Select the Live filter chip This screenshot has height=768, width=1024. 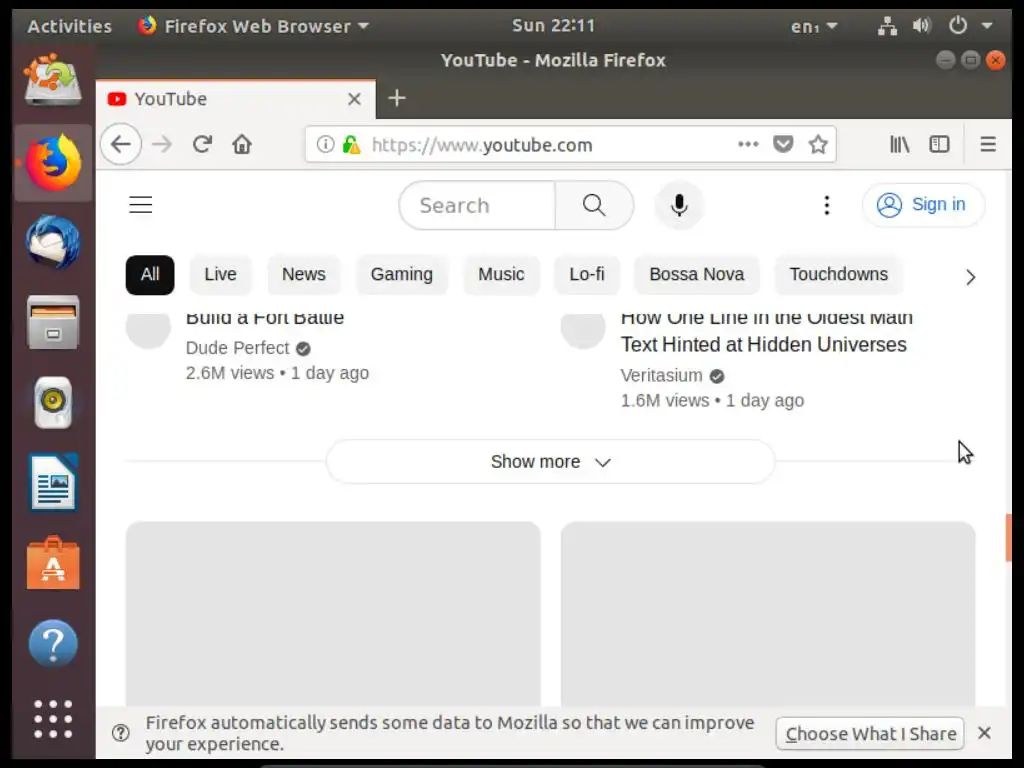(220, 275)
